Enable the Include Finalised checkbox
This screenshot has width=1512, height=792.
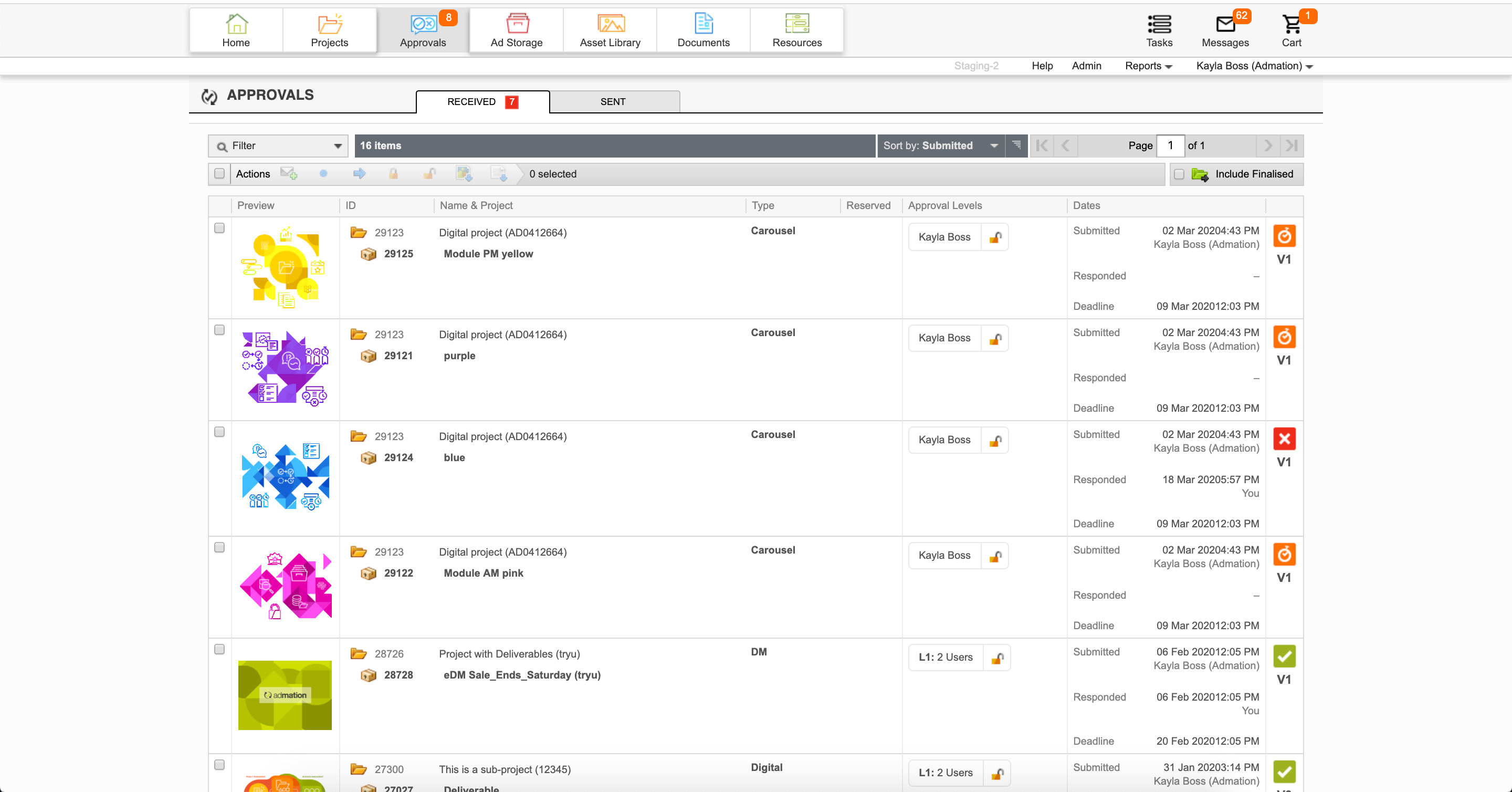(1179, 174)
